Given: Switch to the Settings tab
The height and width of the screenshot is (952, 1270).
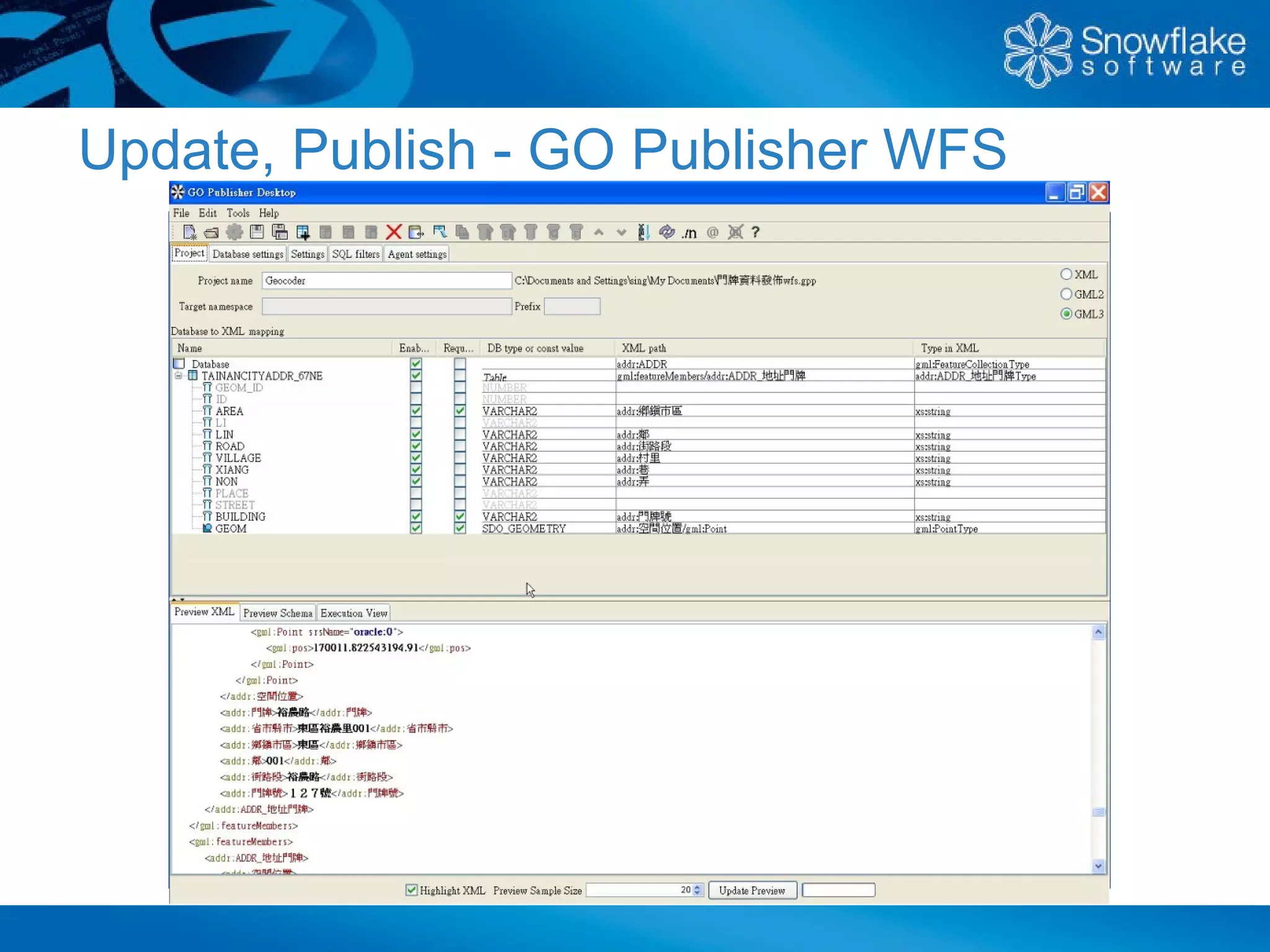Looking at the screenshot, I should pyautogui.click(x=308, y=254).
